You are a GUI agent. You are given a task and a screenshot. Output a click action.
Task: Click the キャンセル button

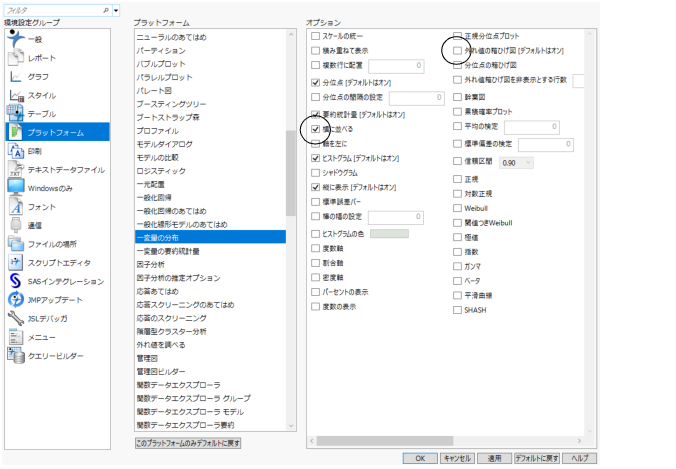tap(457, 458)
